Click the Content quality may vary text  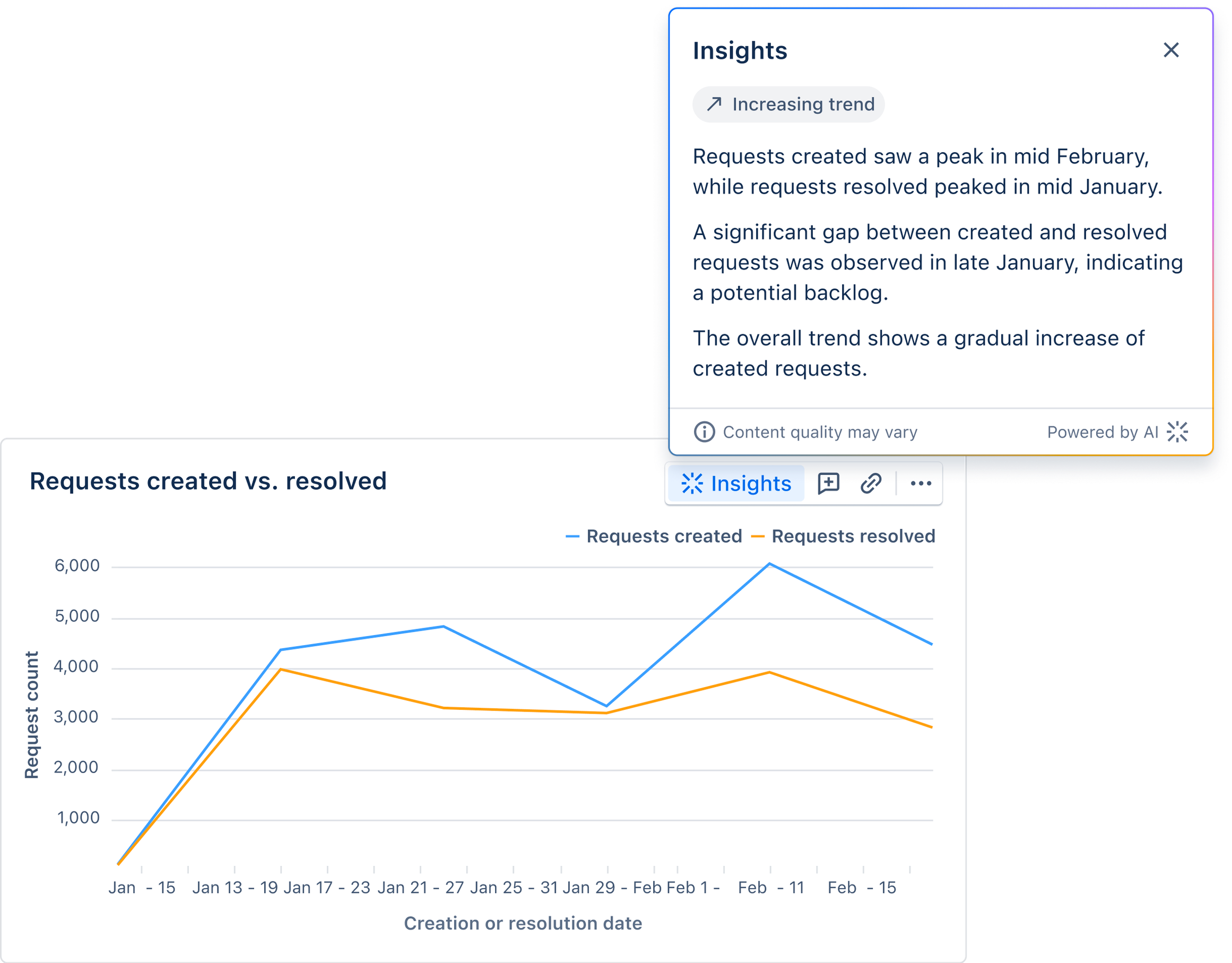pos(820,432)
